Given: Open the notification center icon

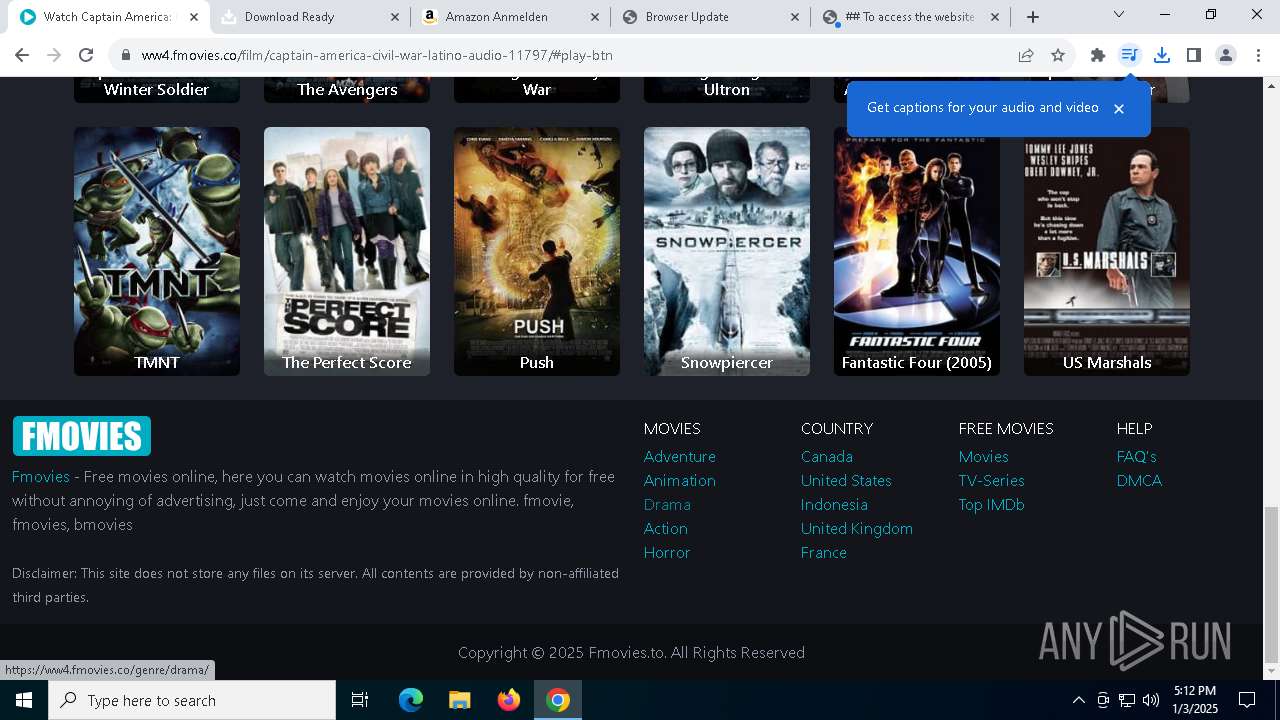Looking at the screenshot, I should (x=1247, y=700).
